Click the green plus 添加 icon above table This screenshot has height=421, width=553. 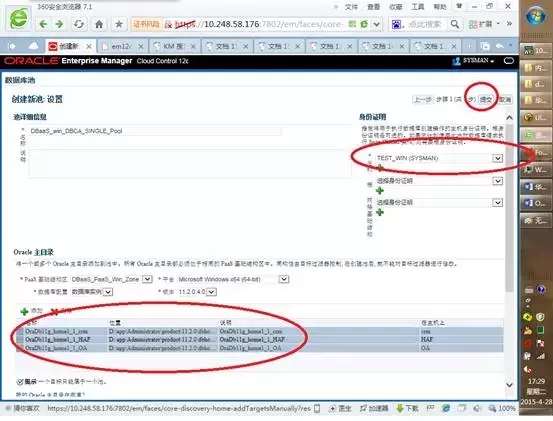[24, 311]
